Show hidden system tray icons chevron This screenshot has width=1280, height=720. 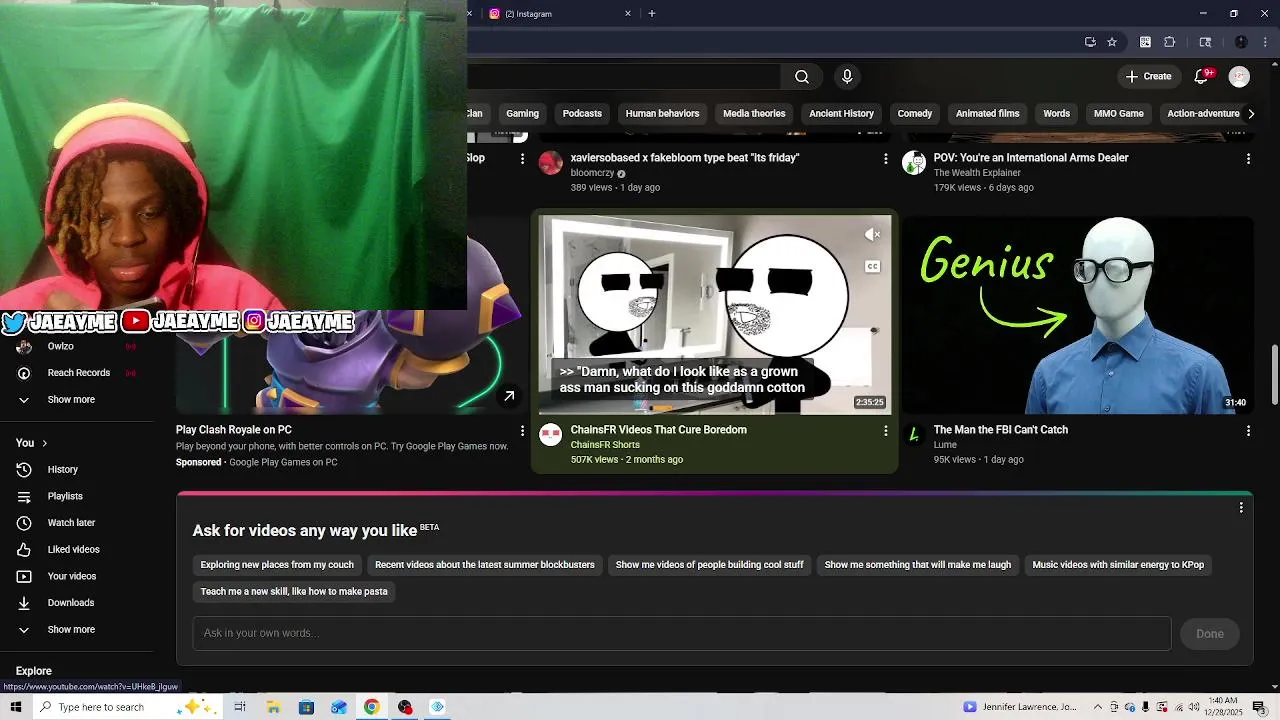point(1098,707)
